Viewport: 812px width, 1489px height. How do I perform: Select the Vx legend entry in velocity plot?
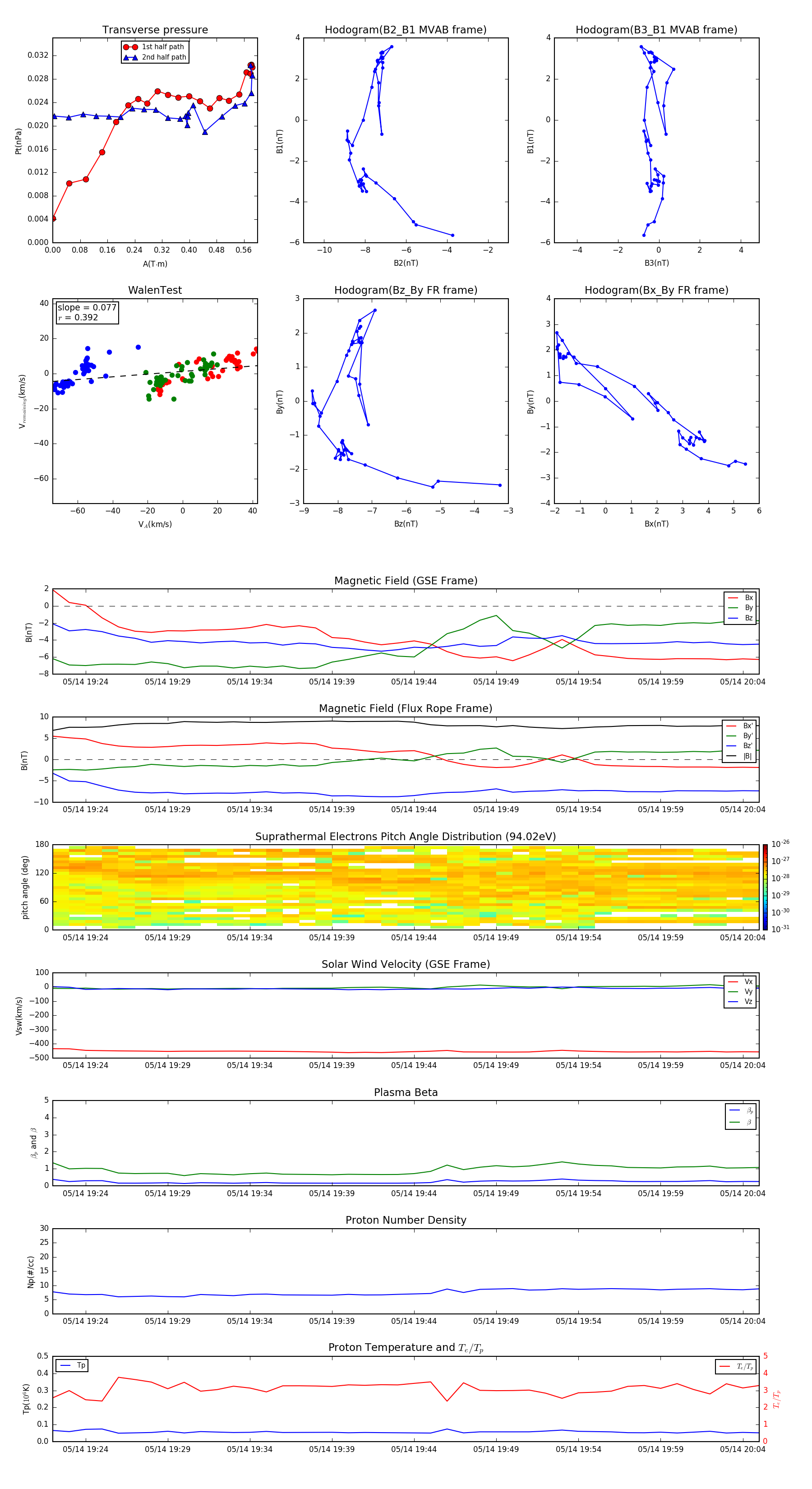tap(740, 981)
